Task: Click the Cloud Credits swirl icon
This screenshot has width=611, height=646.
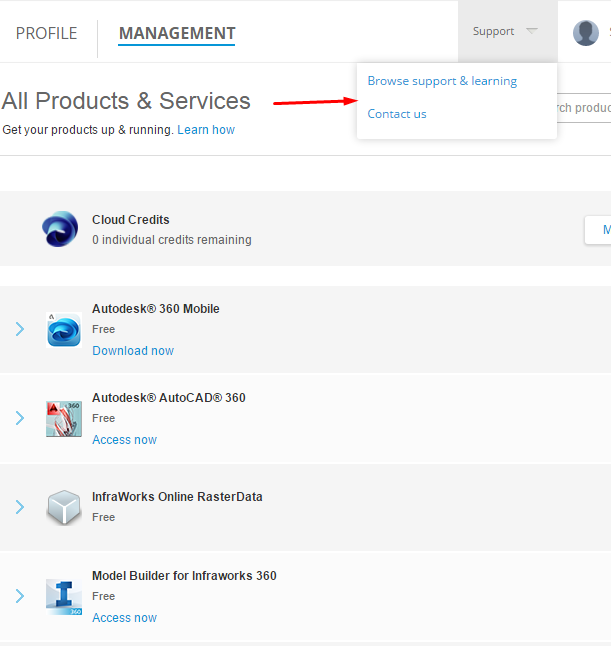Action: (x=60, y=229)
